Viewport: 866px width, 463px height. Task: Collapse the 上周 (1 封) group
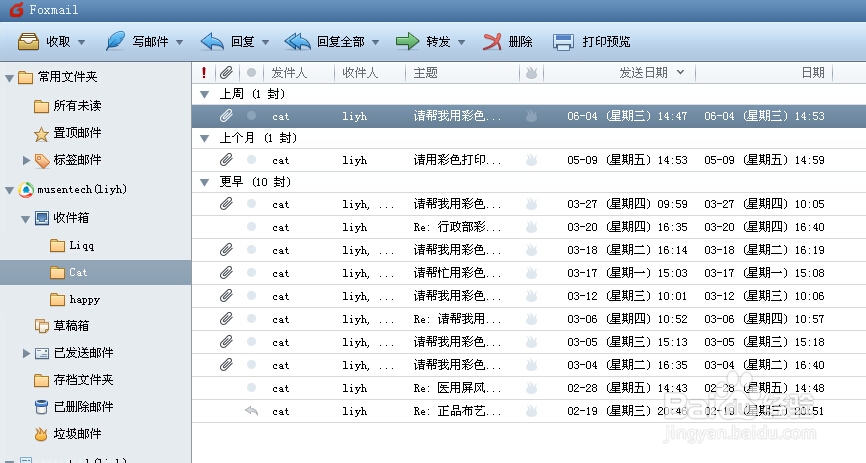[x=204, y=94]
